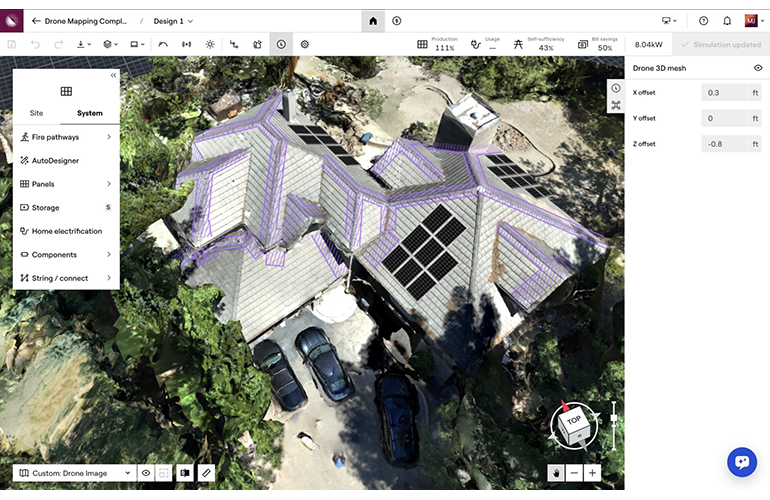Open the Custom: Drone Image map dropdown
Screen dimensions: 770x500
(x=74, y=473)
